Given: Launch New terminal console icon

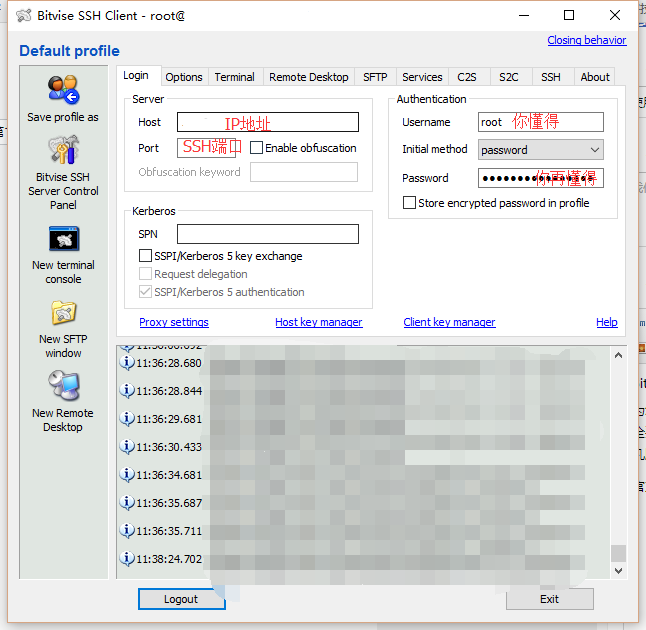Looking at the screenshot, I should [x=63, y=239].
